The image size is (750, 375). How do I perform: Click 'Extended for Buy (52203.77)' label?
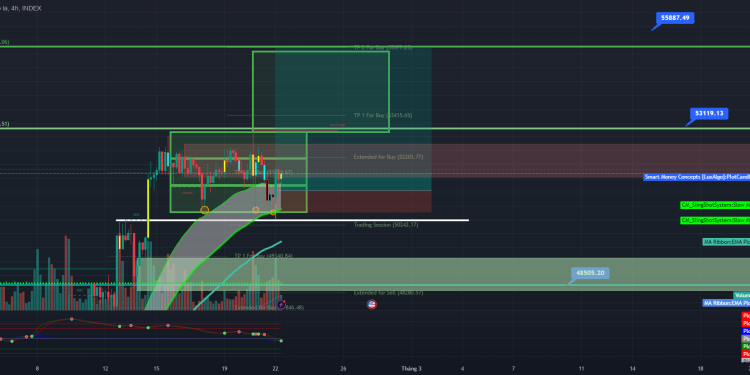[x=388, y=157]
